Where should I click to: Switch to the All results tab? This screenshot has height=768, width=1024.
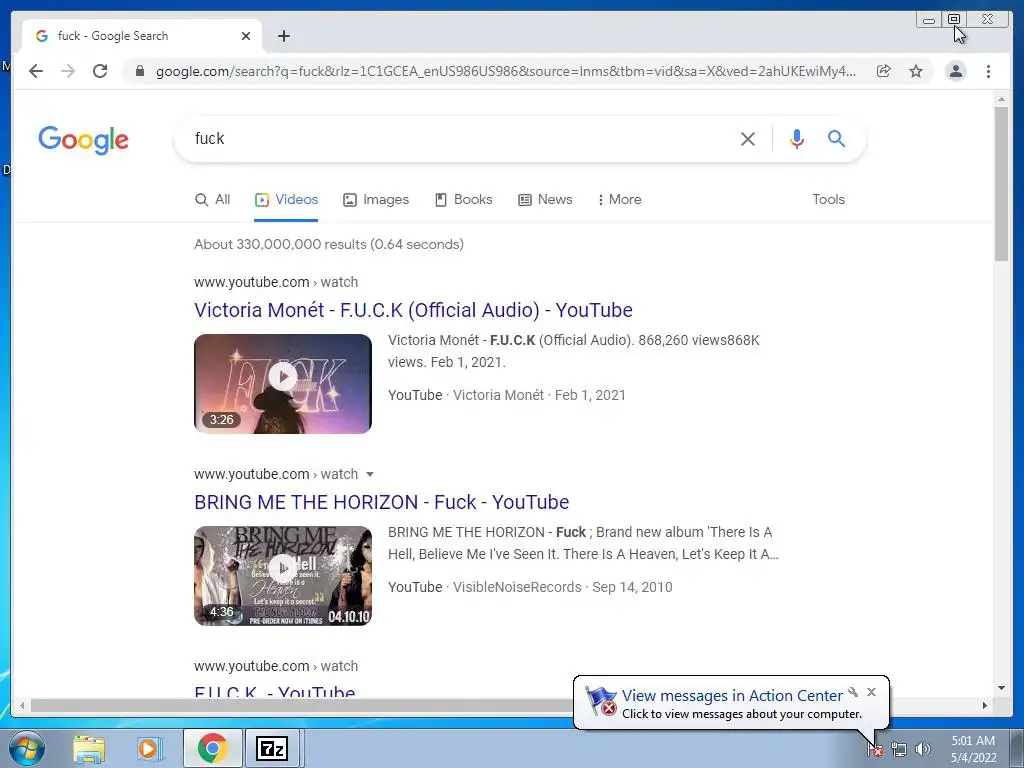pyautogui.click(x=213, y=199)
